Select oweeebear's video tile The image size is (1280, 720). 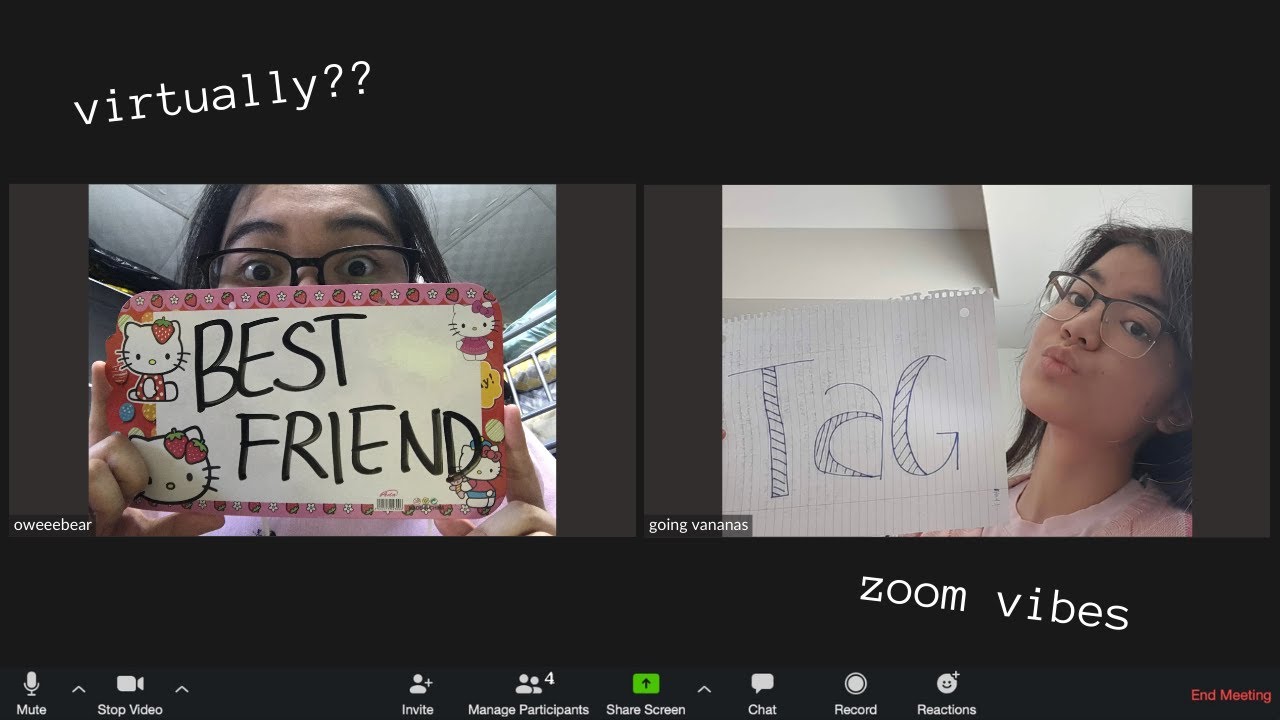(x=322, y=360)
